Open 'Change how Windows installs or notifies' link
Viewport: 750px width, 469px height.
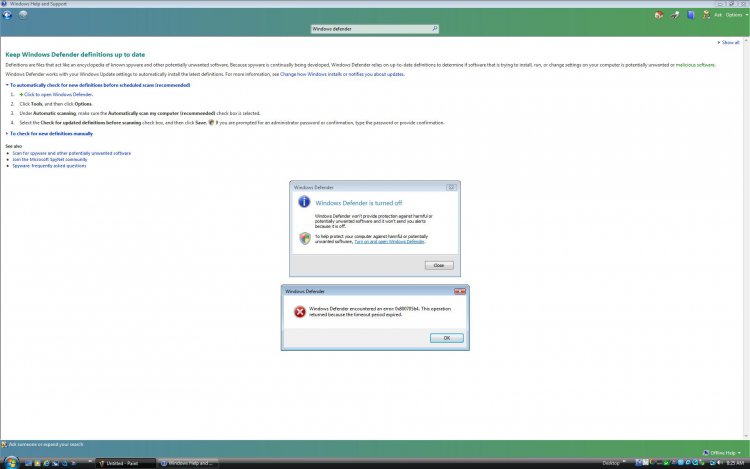point(342,74)
